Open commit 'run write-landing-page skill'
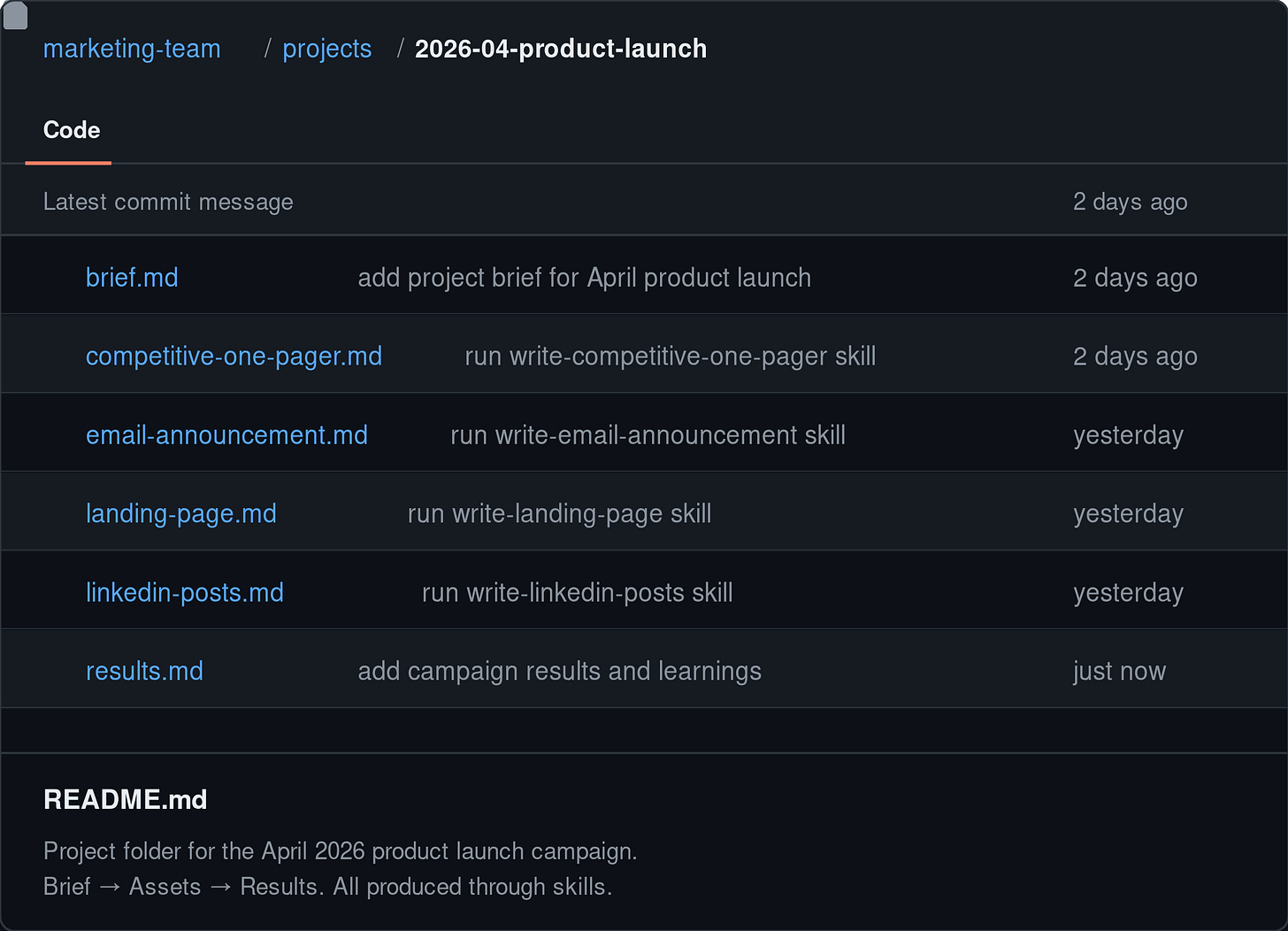The image size is (1288, 931). (559, 513)
